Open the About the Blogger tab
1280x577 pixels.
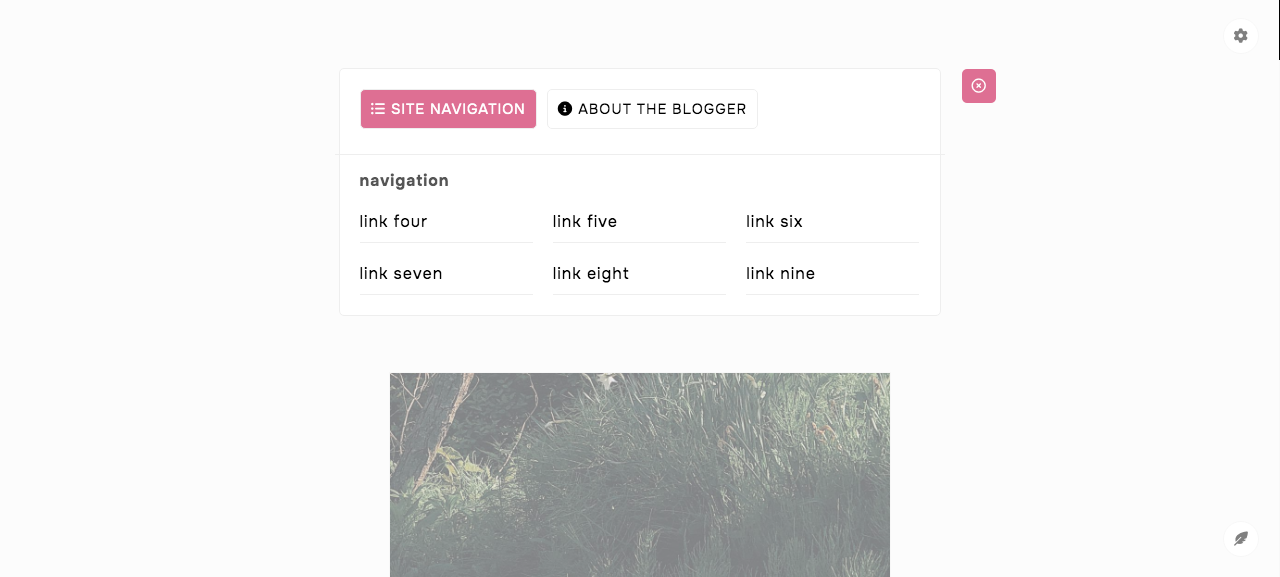pyautogui.click(x=652, y=109)
